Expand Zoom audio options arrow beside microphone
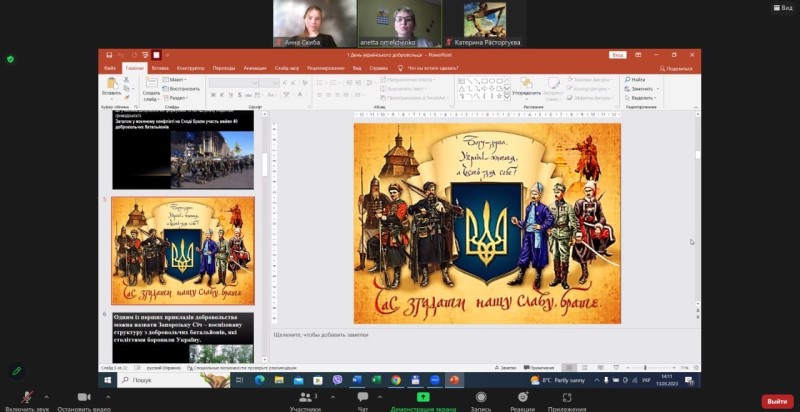This screenshot has width=800, height=412. click(x=47, y=397)
